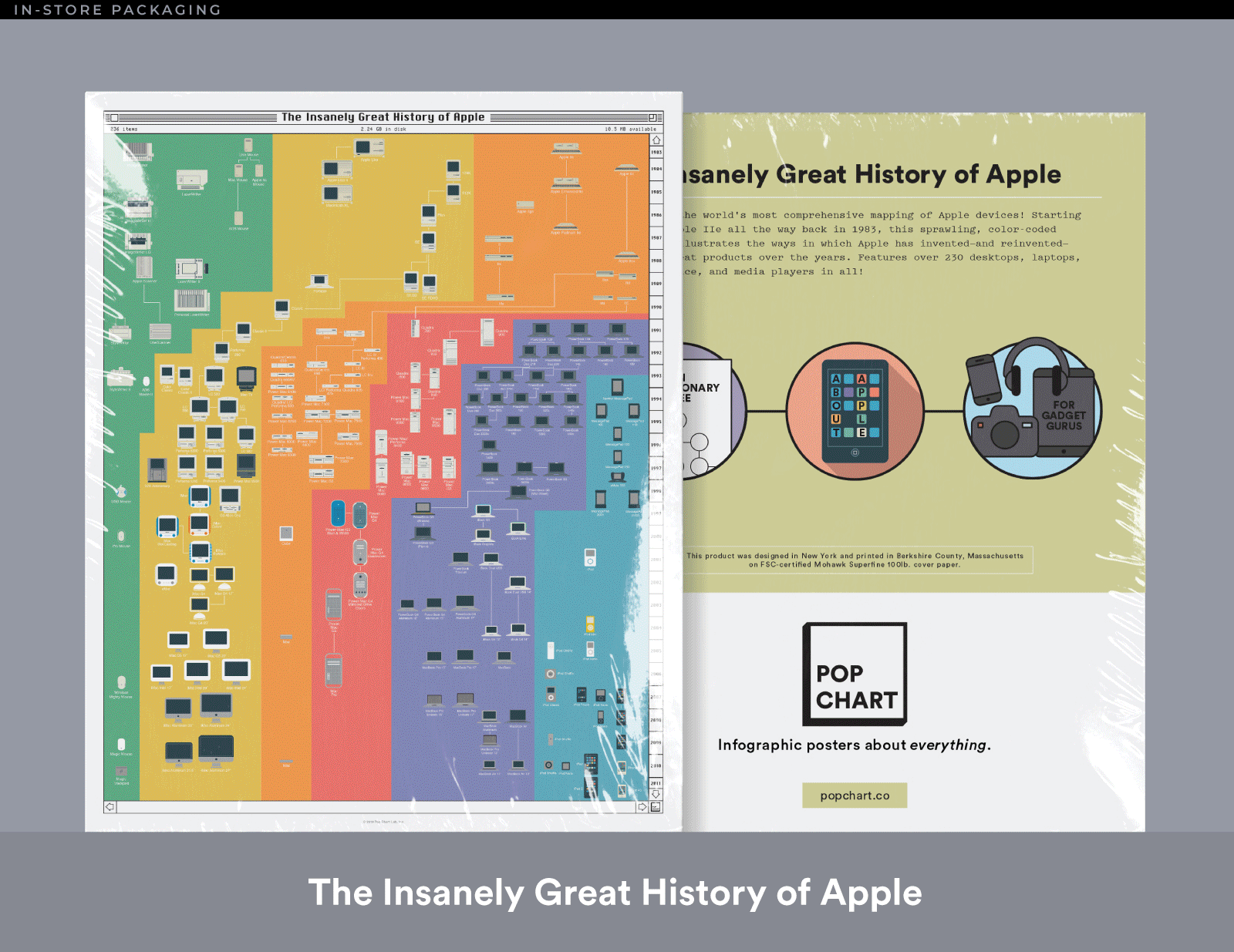Select the Pro Mouse icon
The width and height of the screenshot is (1234, 952).
click(x=121, y=537)
